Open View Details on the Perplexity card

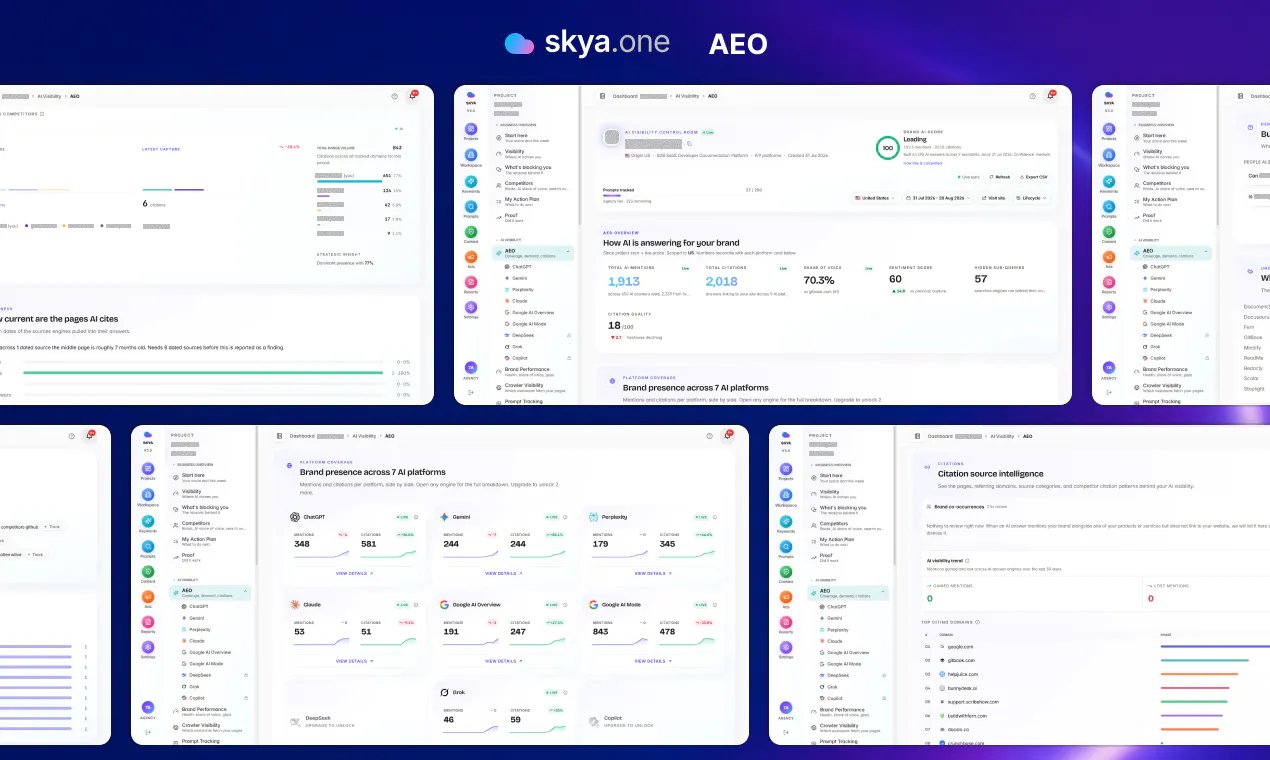pos(653,573)
